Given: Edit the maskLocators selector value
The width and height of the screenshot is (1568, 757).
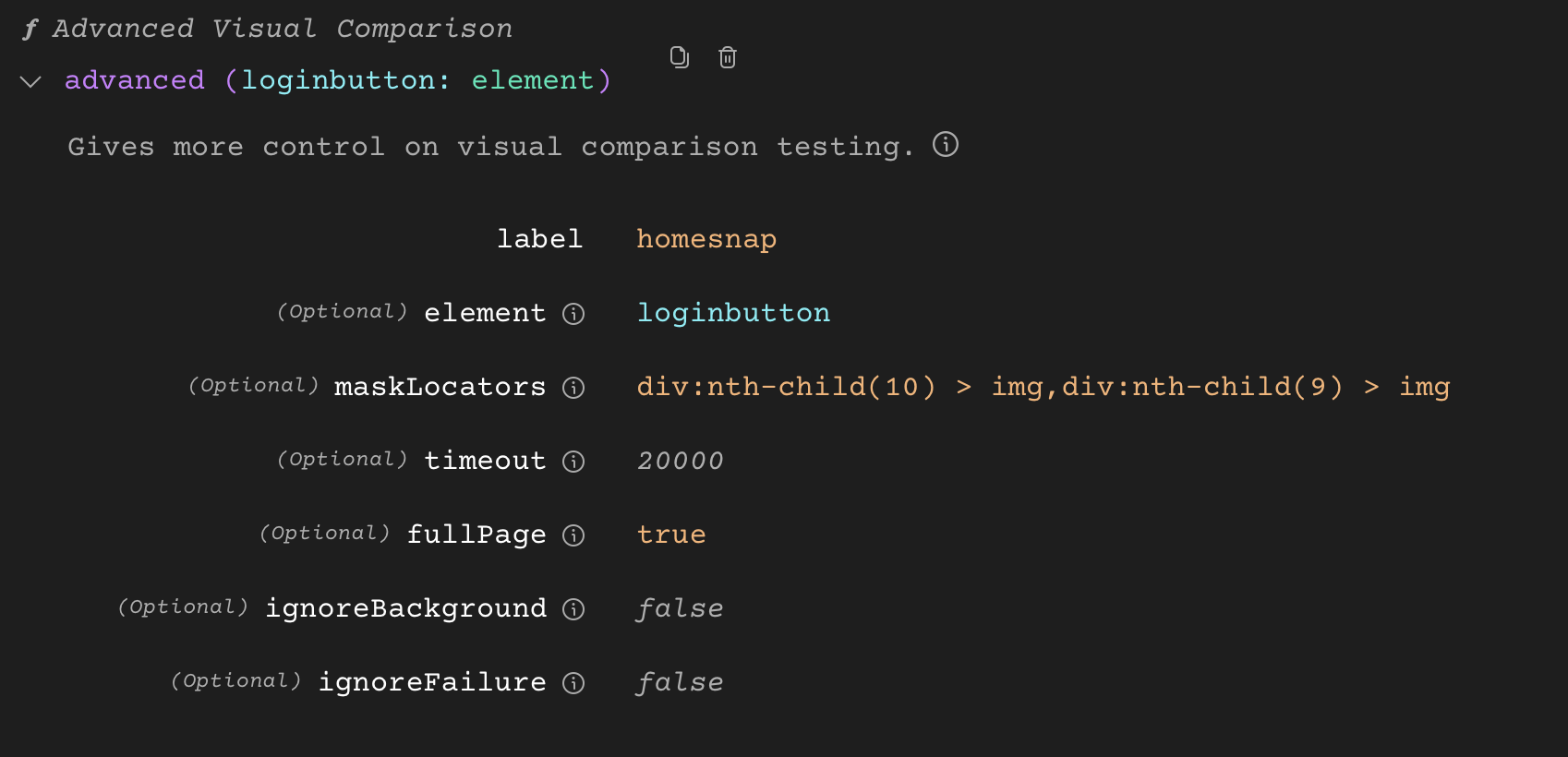Looking at the screenshot, I should (1043, 387).
